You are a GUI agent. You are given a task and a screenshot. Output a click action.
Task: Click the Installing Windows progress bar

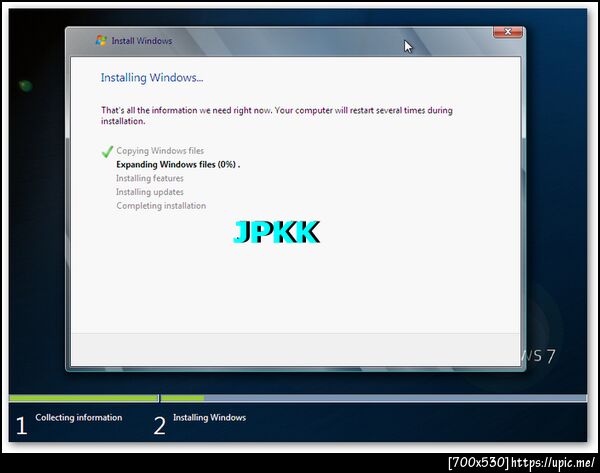(374, 398)
